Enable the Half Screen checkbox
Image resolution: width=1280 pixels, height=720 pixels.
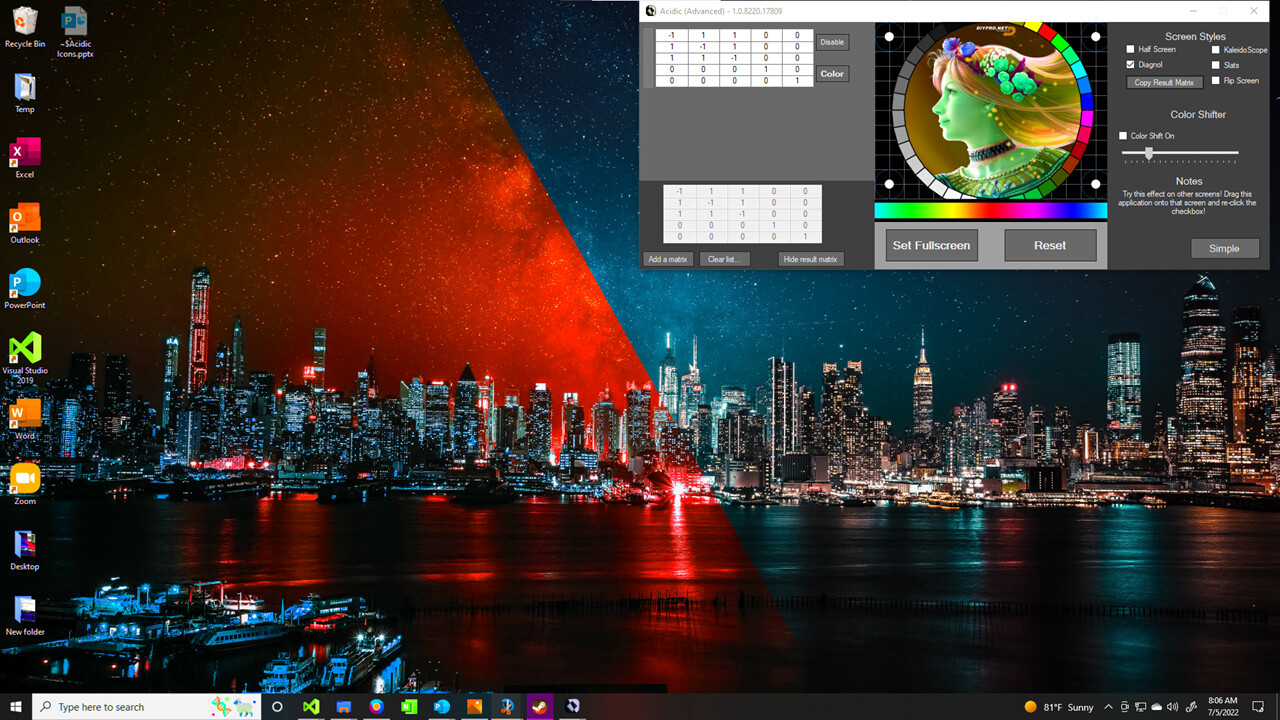(1131, 49)
